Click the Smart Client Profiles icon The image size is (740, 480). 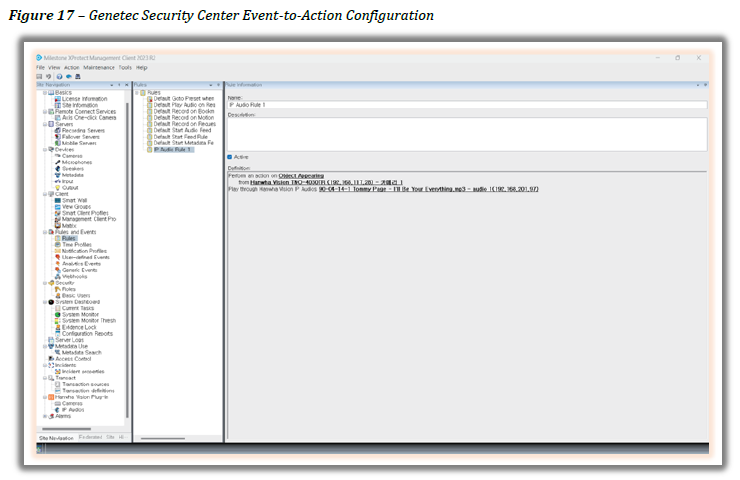coord(58,213)
